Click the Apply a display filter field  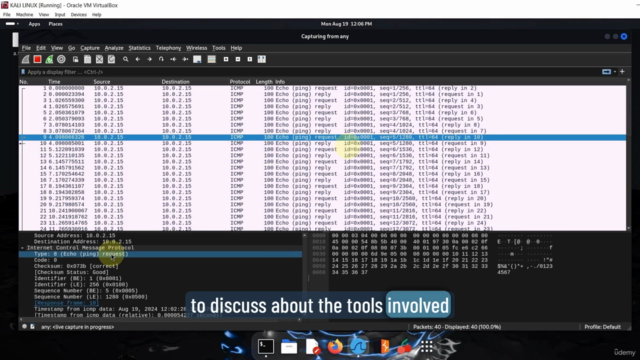(312, 72)
